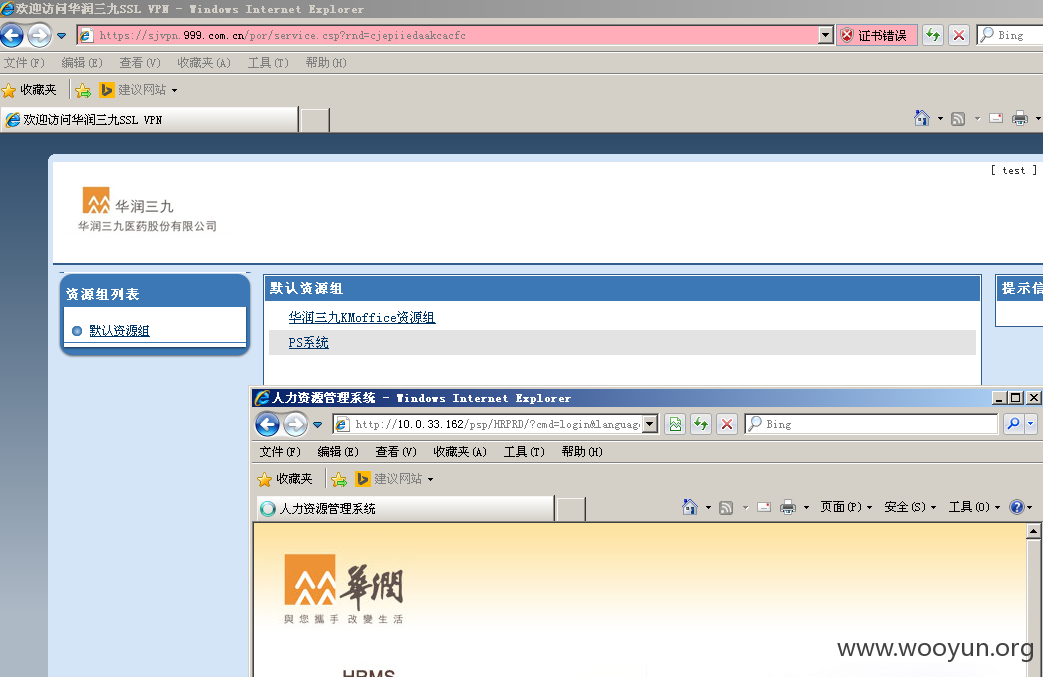This screenshot has width=1043, height=677.
Task: Open new tab in 人力资源管理系统 window
Action: [571, 509]
